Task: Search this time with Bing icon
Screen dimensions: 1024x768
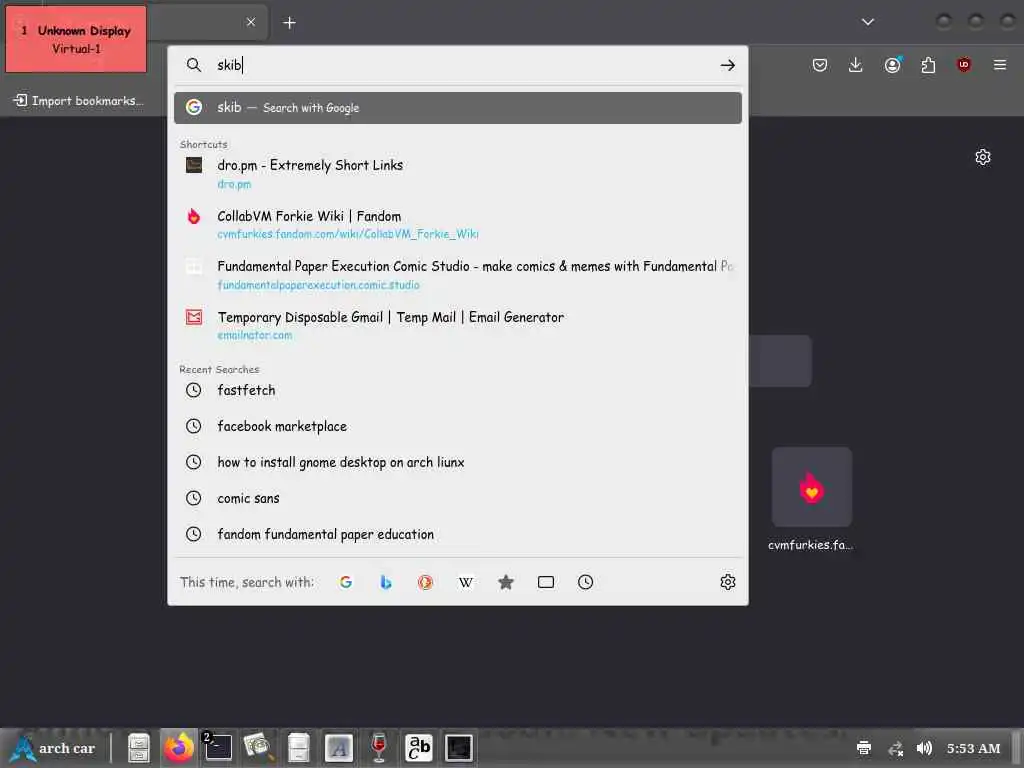Action: [x=385, y=582]
